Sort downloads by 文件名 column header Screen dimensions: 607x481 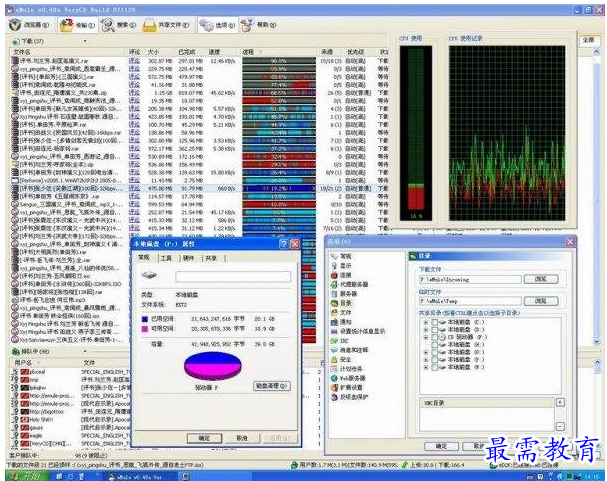coord(69,52)
